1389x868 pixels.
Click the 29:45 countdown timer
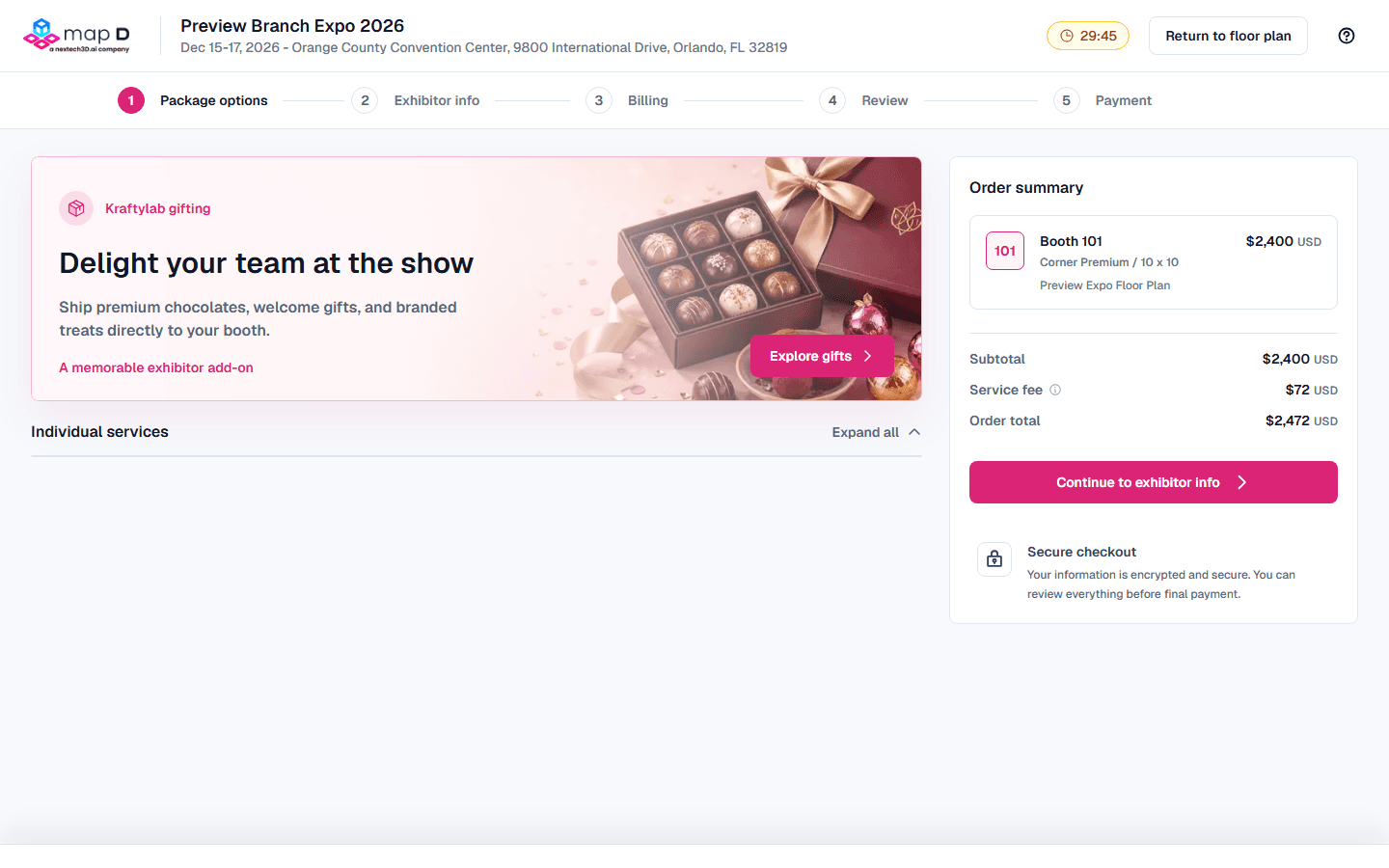point(1088,36)
